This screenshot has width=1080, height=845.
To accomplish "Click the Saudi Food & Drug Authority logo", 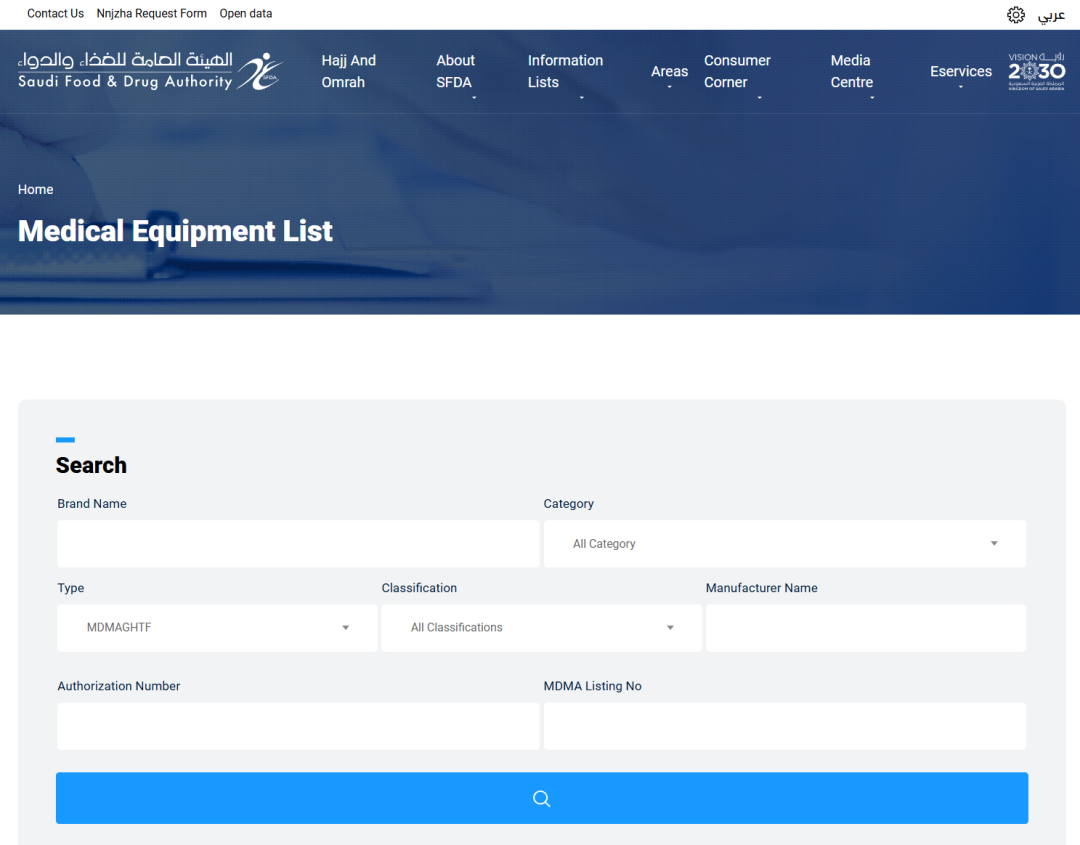I will click(150, 71).
